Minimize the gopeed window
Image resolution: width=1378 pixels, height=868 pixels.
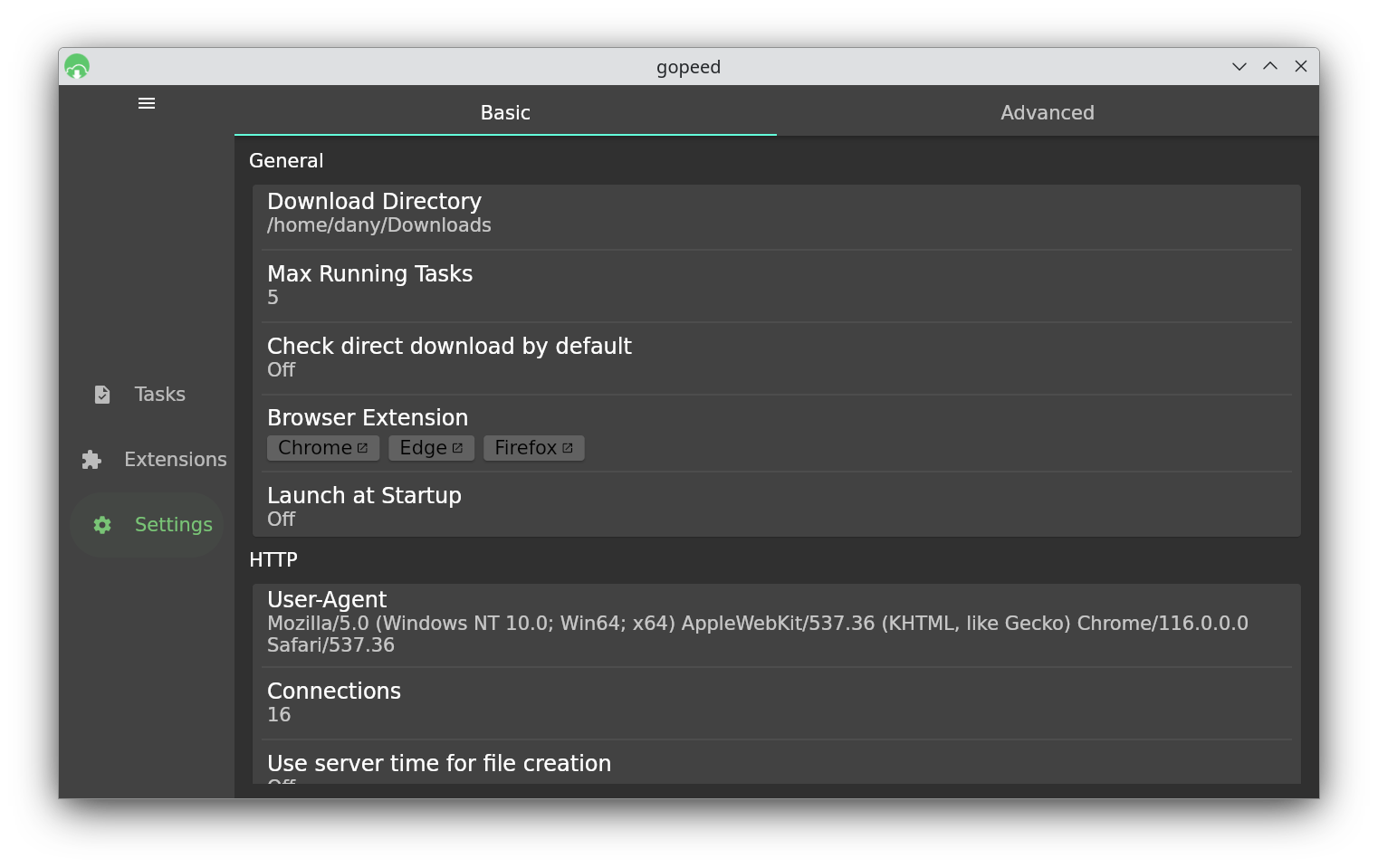[1239, 66]
